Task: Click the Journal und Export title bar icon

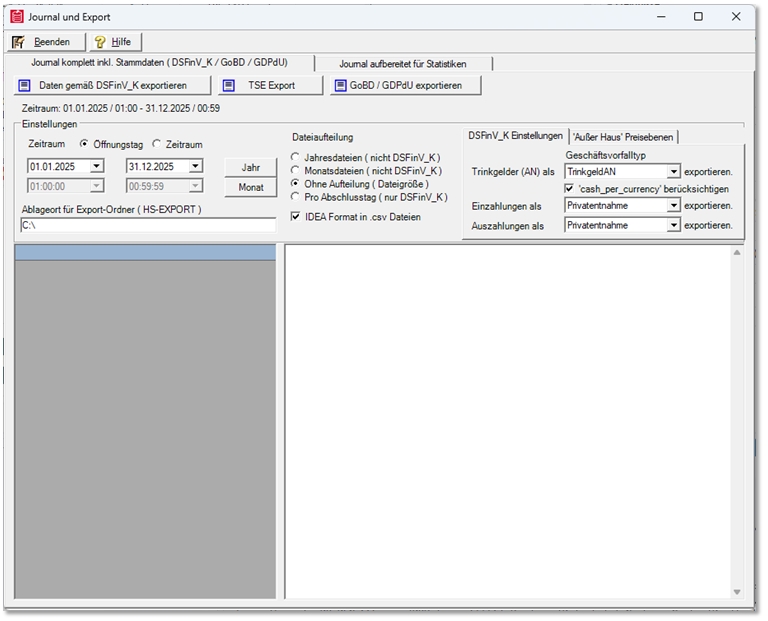Action: (17, 16)
